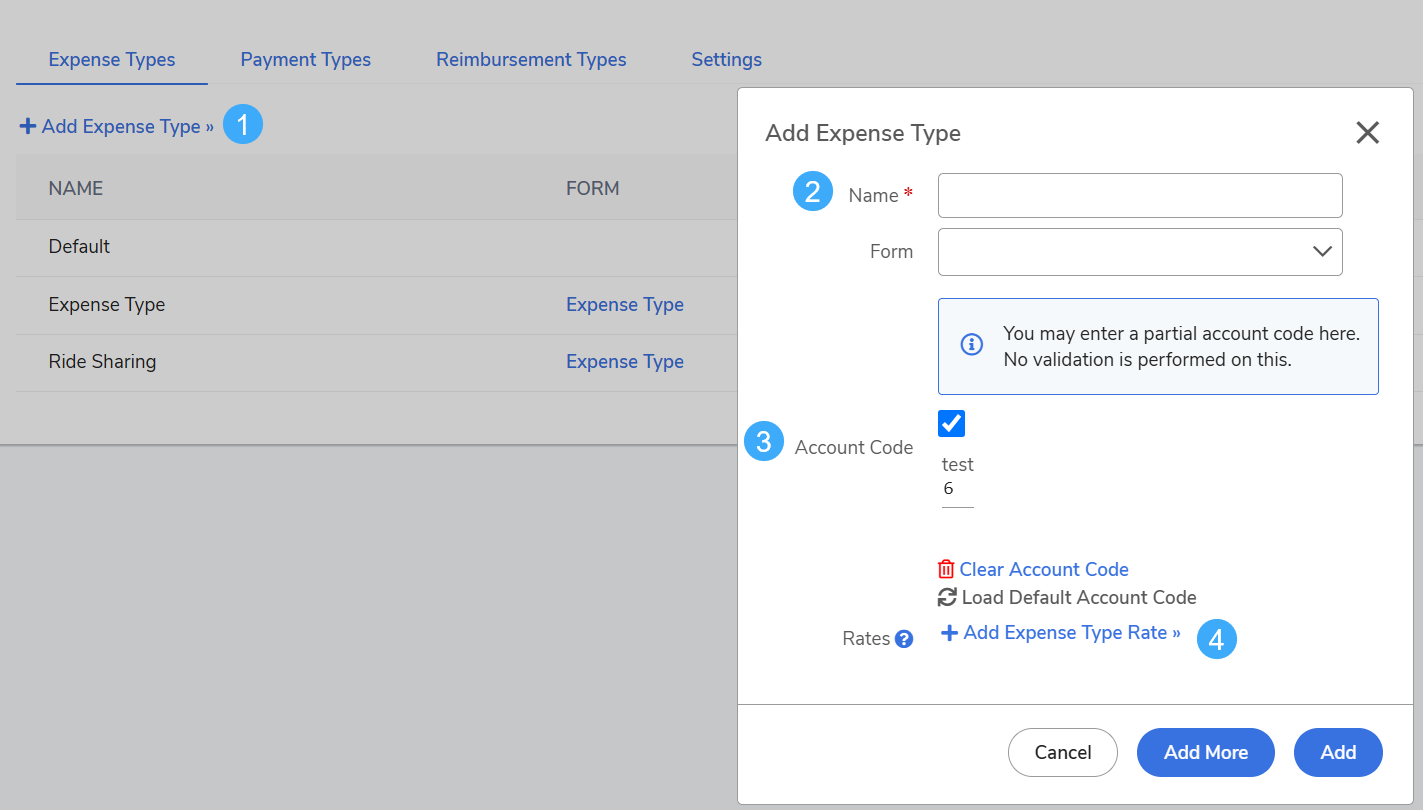Open Expense Type form link in Expense Type row
1423x810 pixels.
(625, 305)
